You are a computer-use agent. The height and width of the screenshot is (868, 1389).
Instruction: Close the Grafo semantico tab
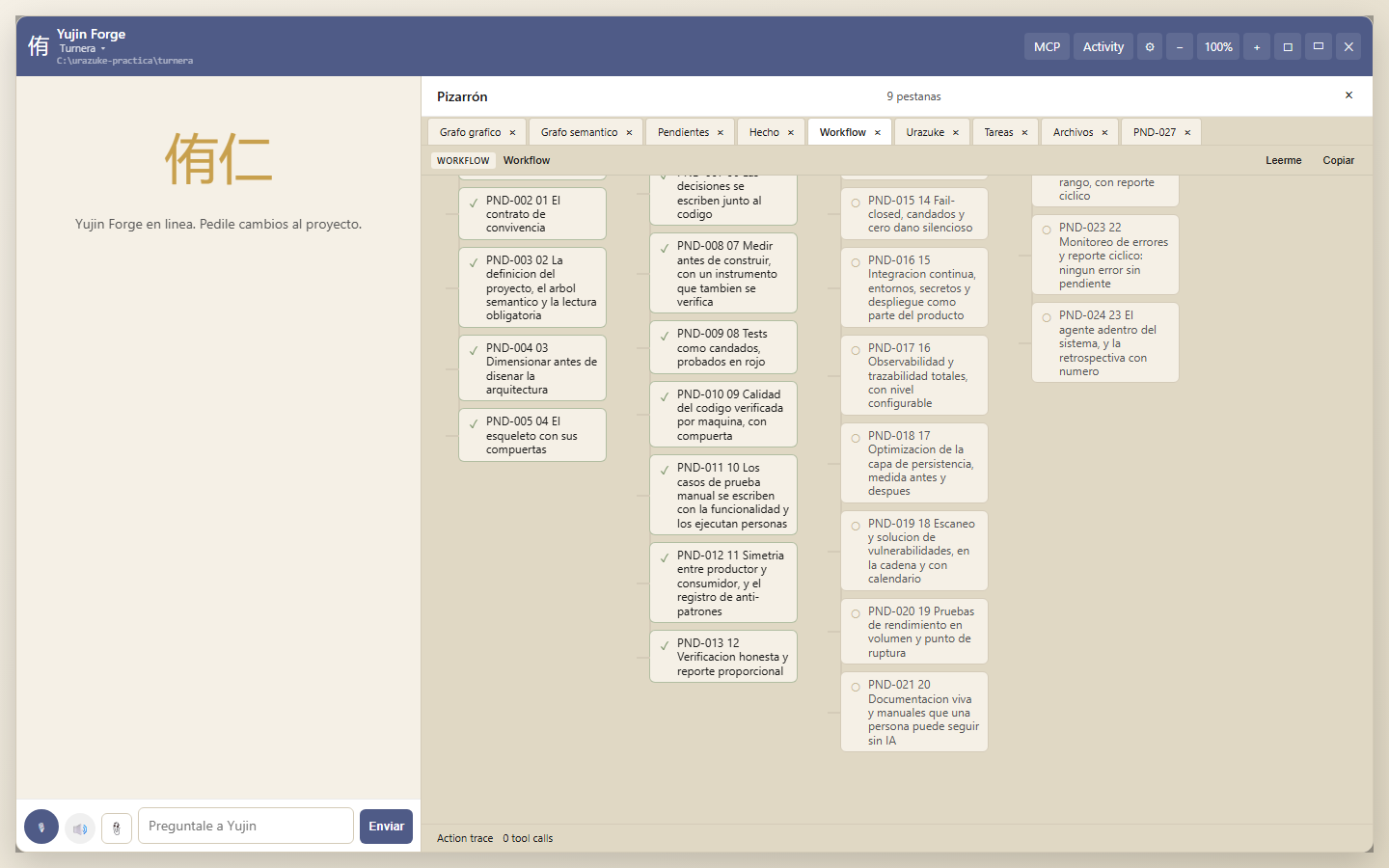(x=629, y=133)
